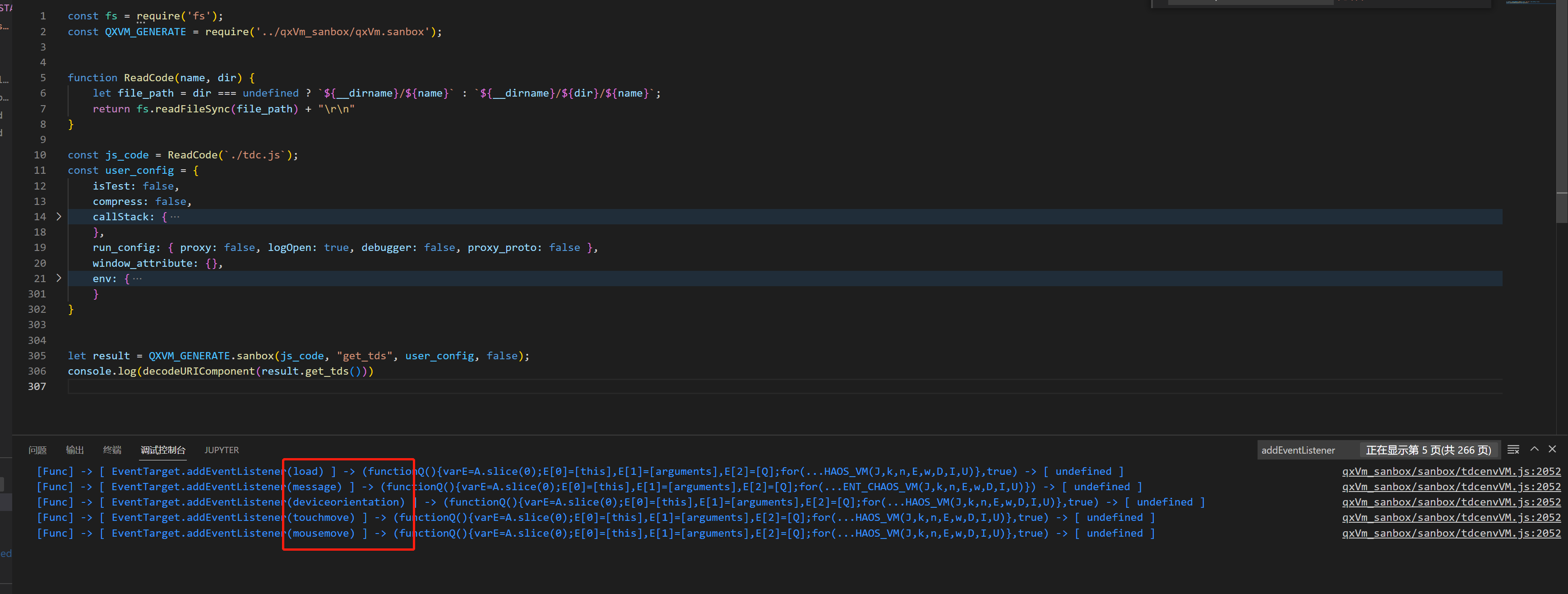Switch to the 问题 tab
Viewport: 1568px width, 594px height.
tap(38, 450)
